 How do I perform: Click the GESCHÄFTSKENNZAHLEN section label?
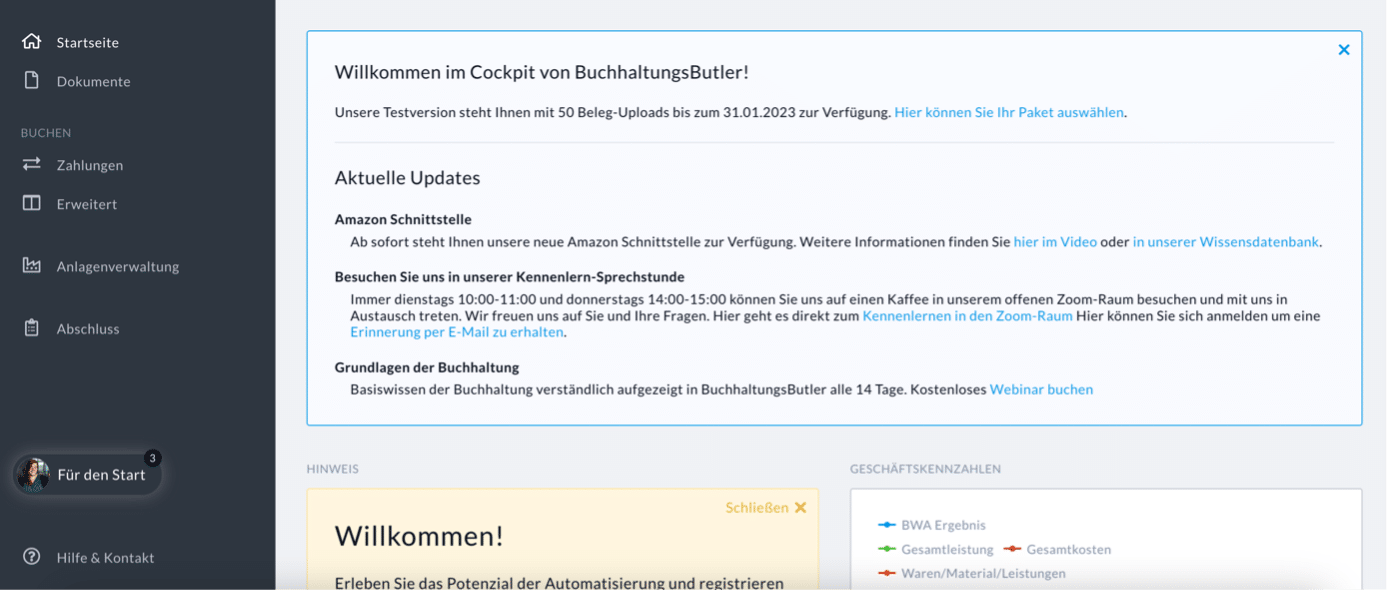925,469
